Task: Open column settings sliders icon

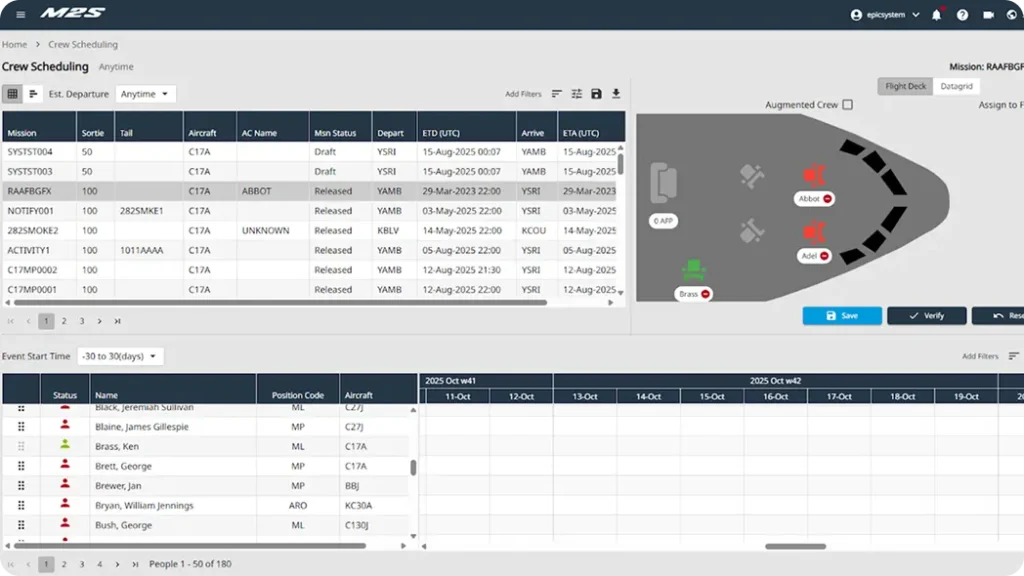Action: pos(577,94)
